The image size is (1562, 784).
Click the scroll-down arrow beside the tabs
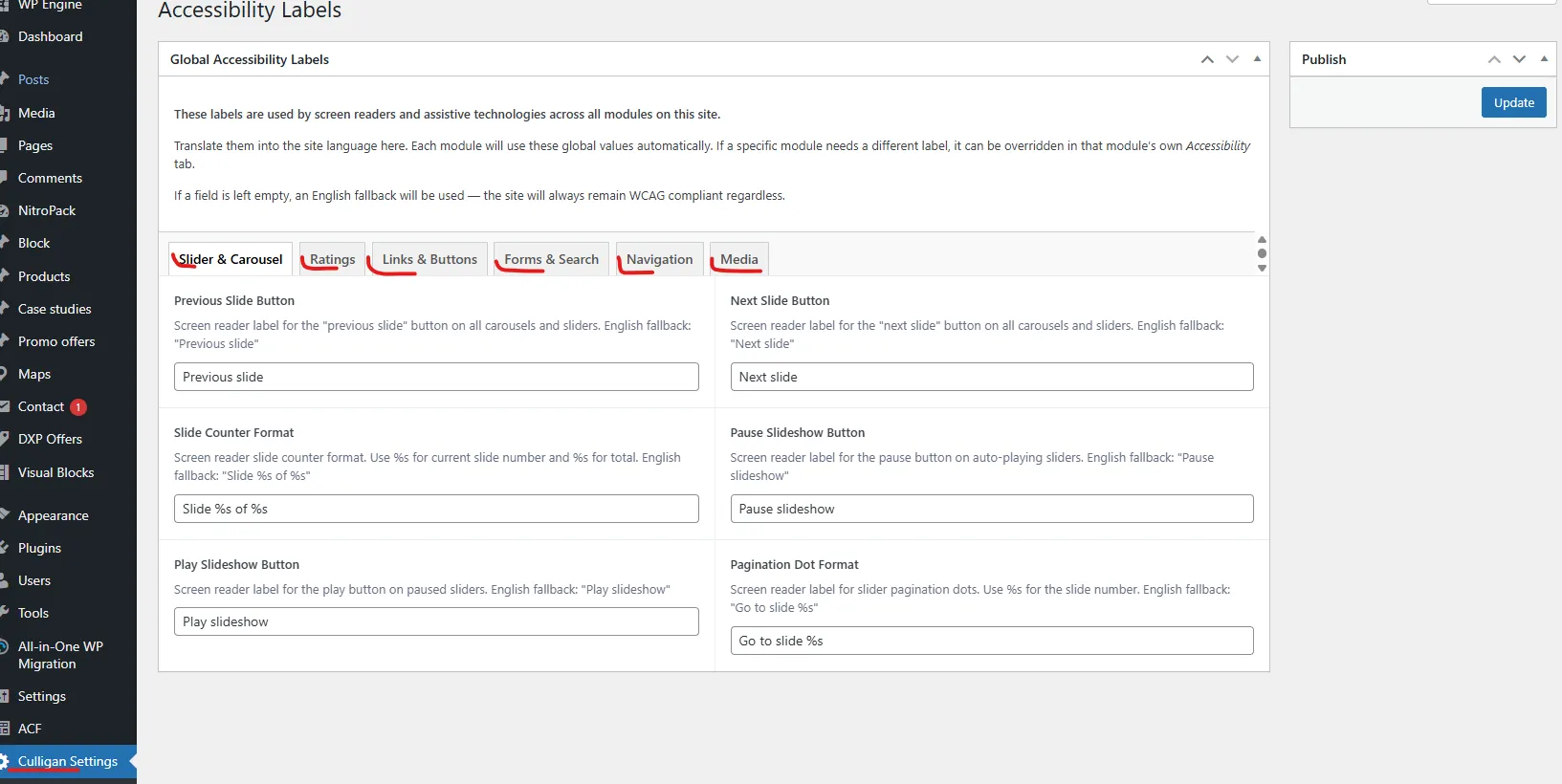(x=1262, y=269)
